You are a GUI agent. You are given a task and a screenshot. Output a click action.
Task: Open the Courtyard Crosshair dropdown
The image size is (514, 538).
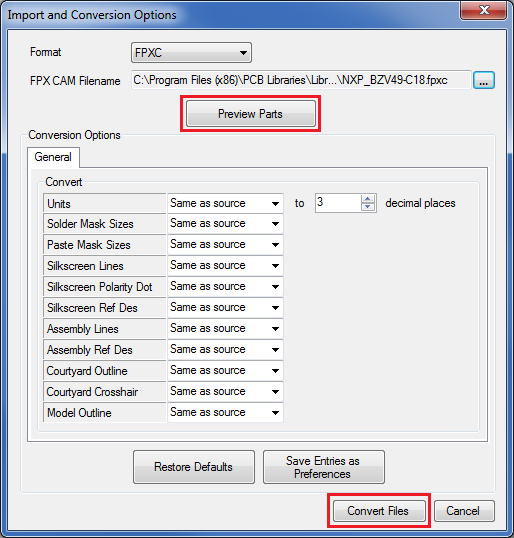225,391
